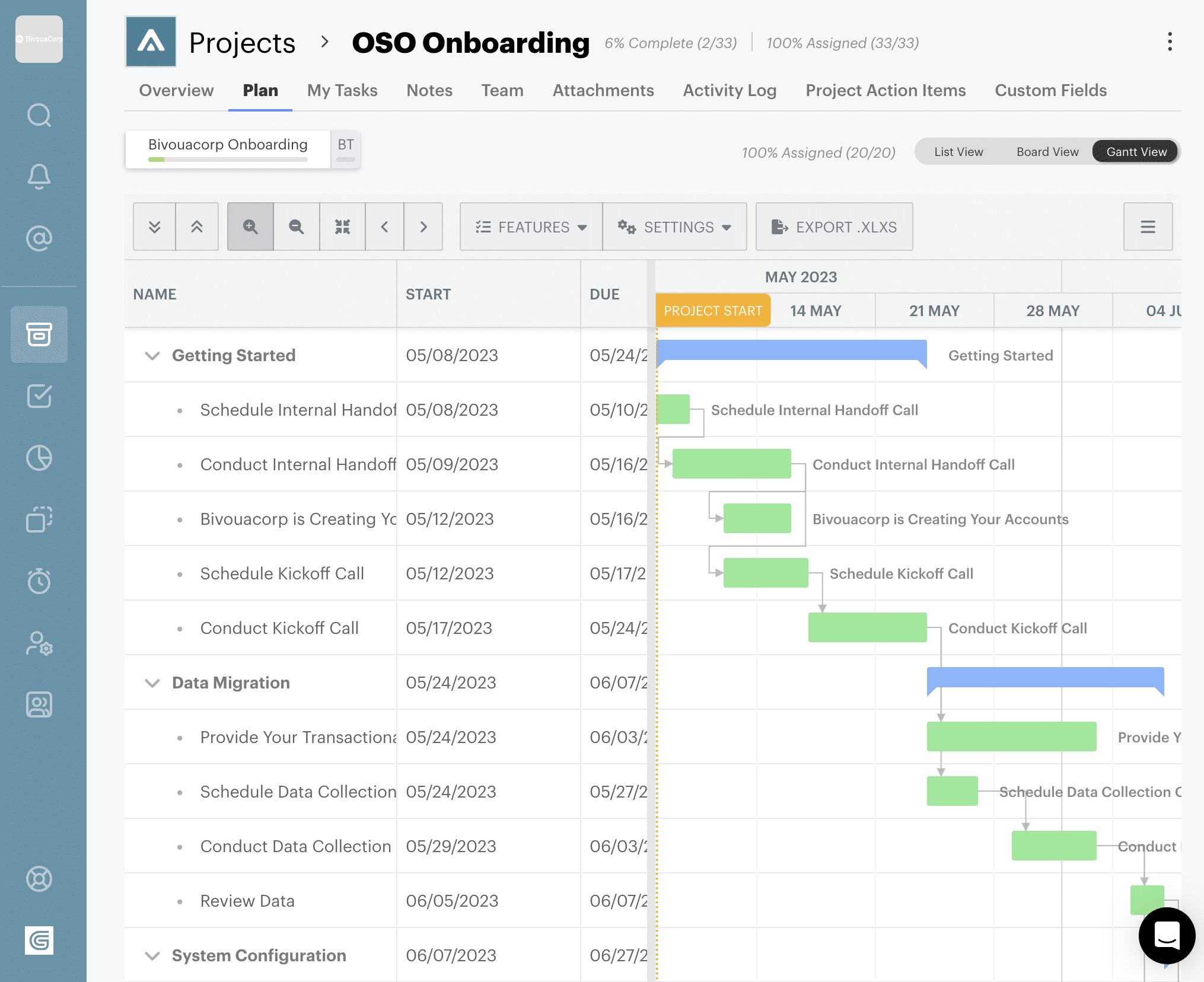Open the chat bubble in the corner

coord(1166,936)
